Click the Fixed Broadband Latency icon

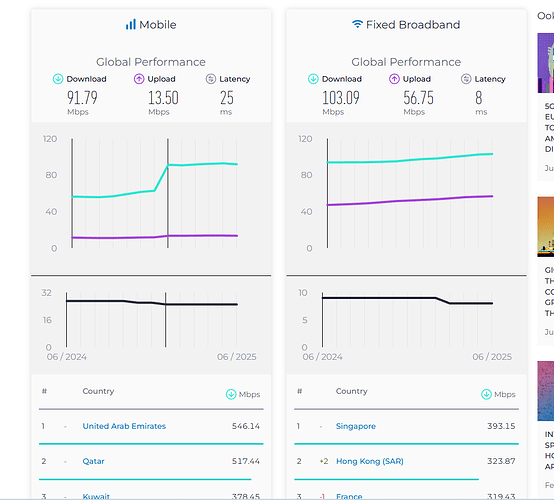pos(466,79)
